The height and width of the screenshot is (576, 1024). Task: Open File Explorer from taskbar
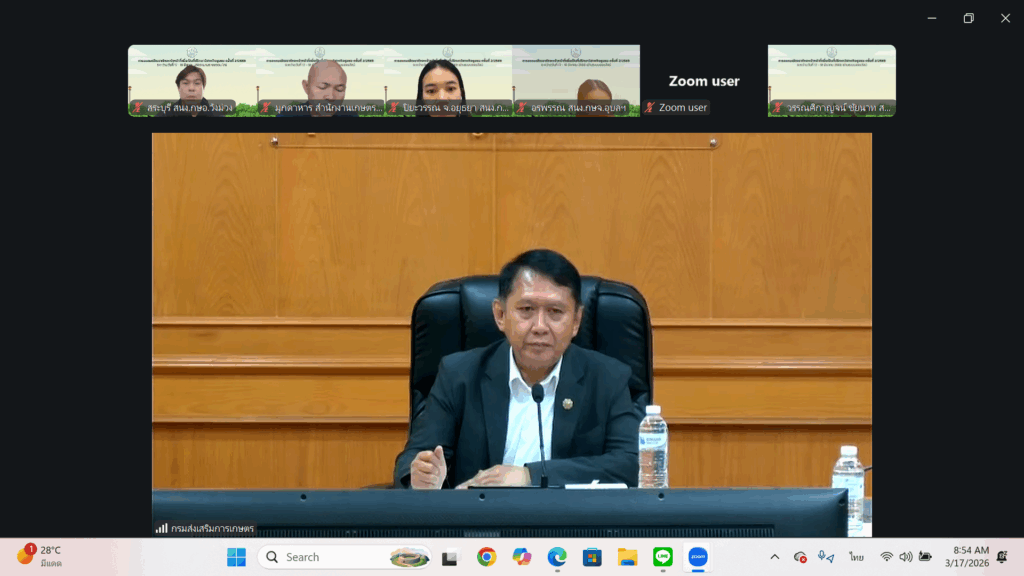coord(627,557)
